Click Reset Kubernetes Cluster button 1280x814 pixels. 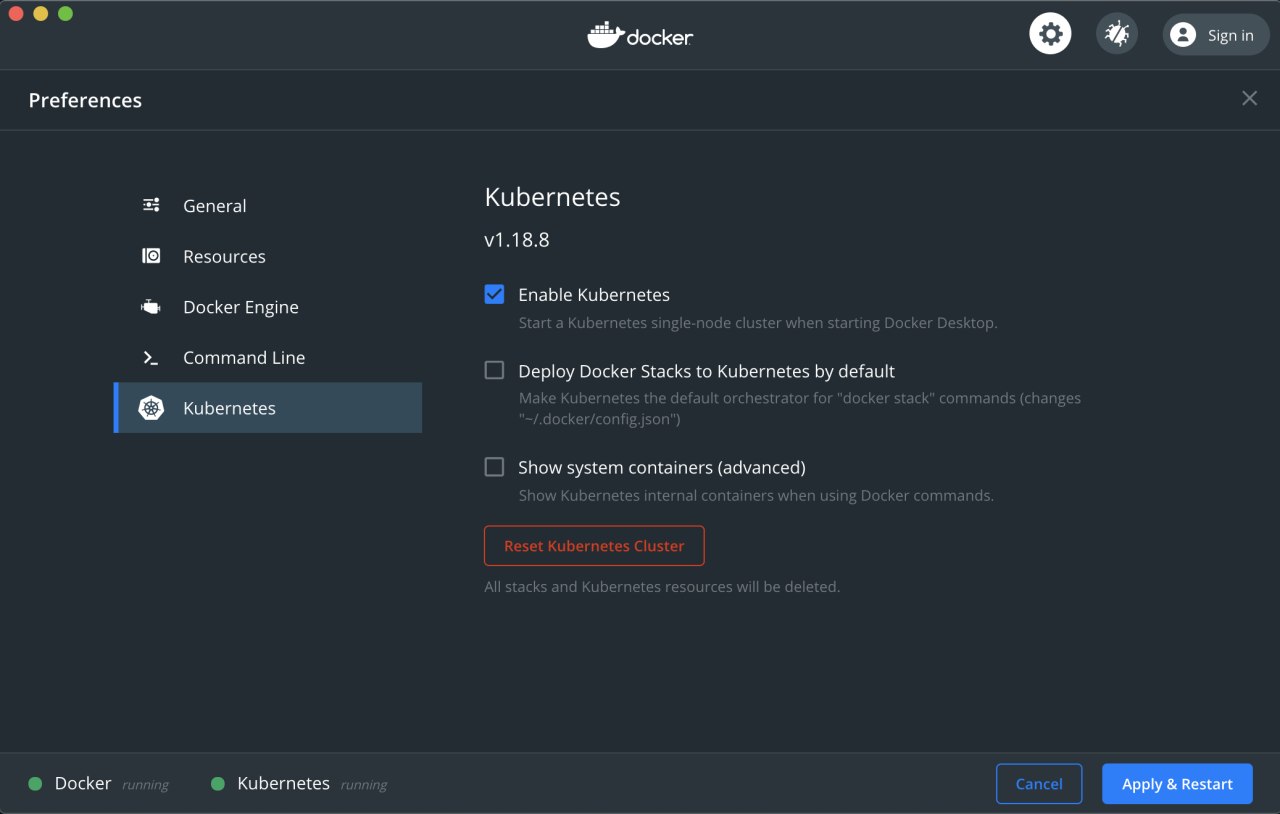point(594,546)
